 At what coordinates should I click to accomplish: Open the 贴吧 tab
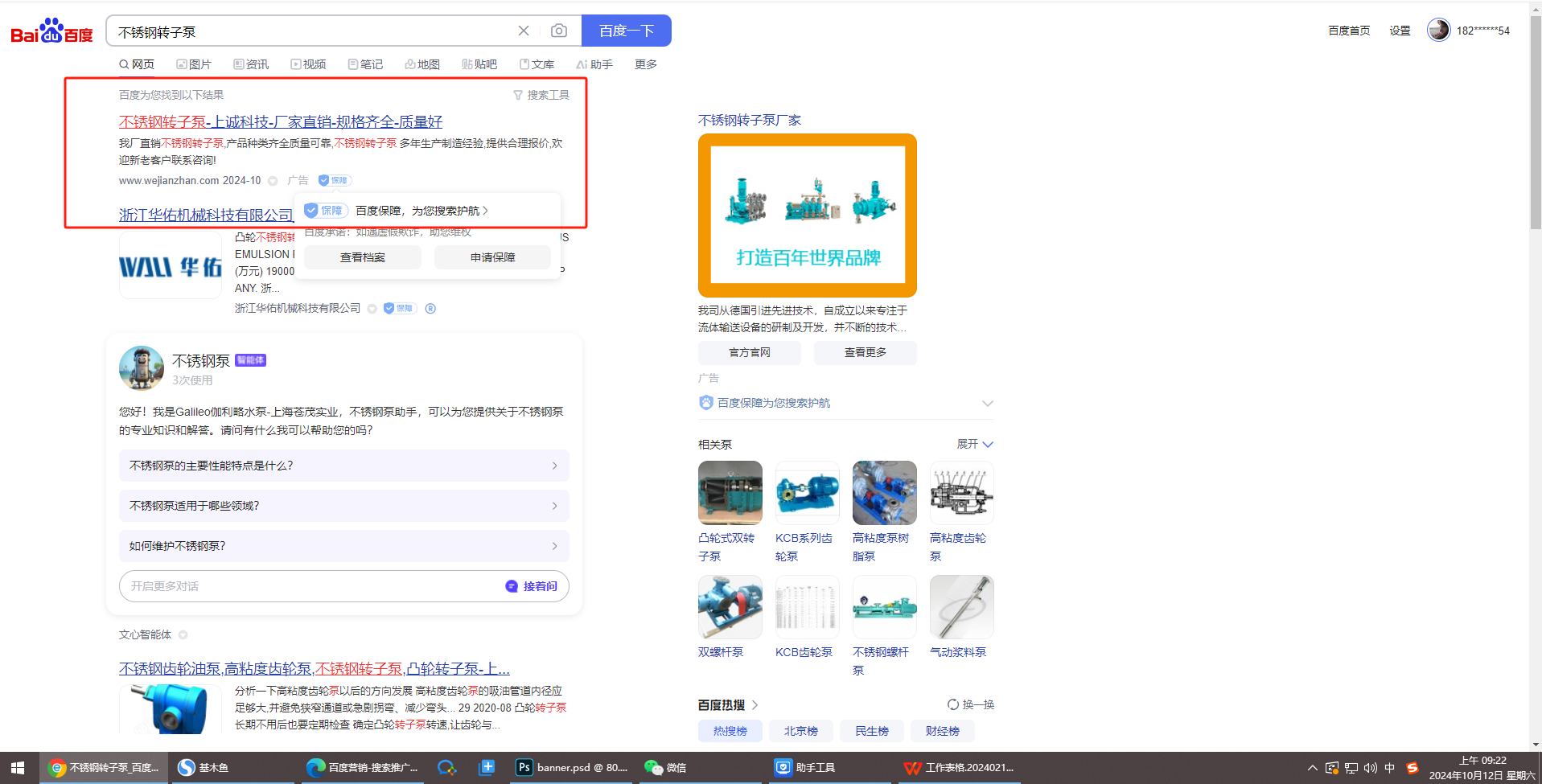(x=479, y=64)
